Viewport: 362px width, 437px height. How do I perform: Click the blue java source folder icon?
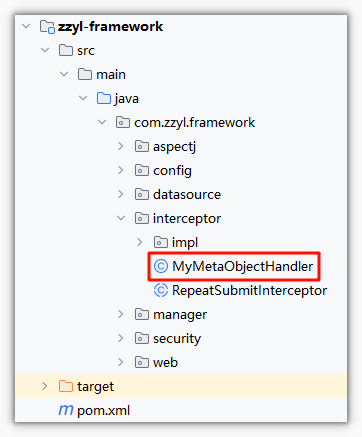tap(104, 98)
